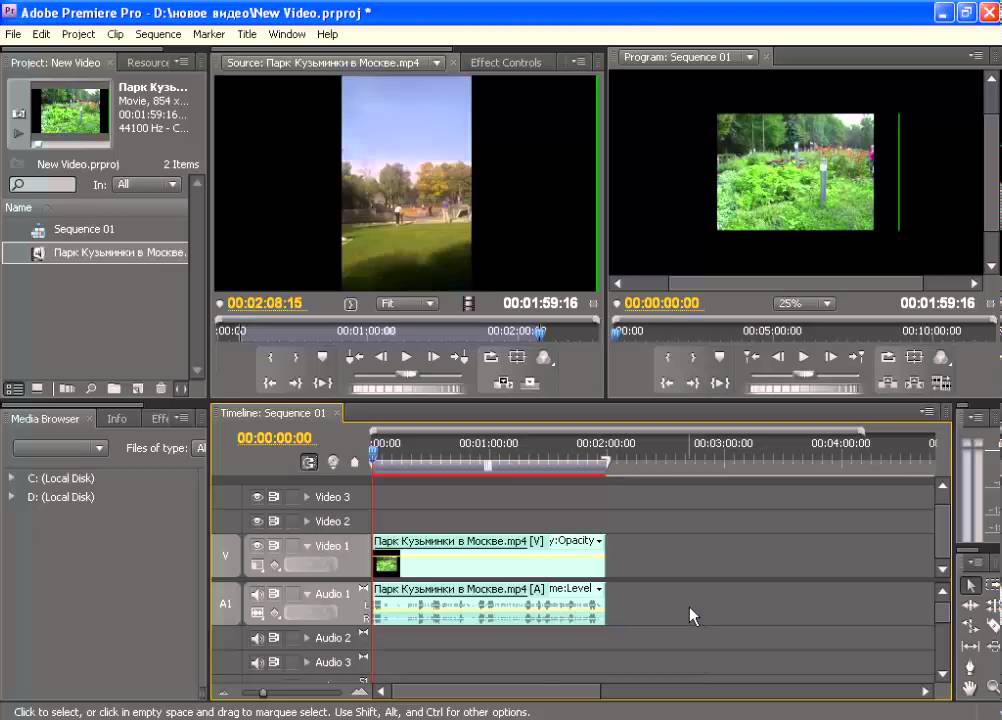Image resolution: width=1002 pixels, height=720 pixels.
Task: Click Find magnifier icon in Project panel
Action: pyautogui.click(x=91, y=388)
